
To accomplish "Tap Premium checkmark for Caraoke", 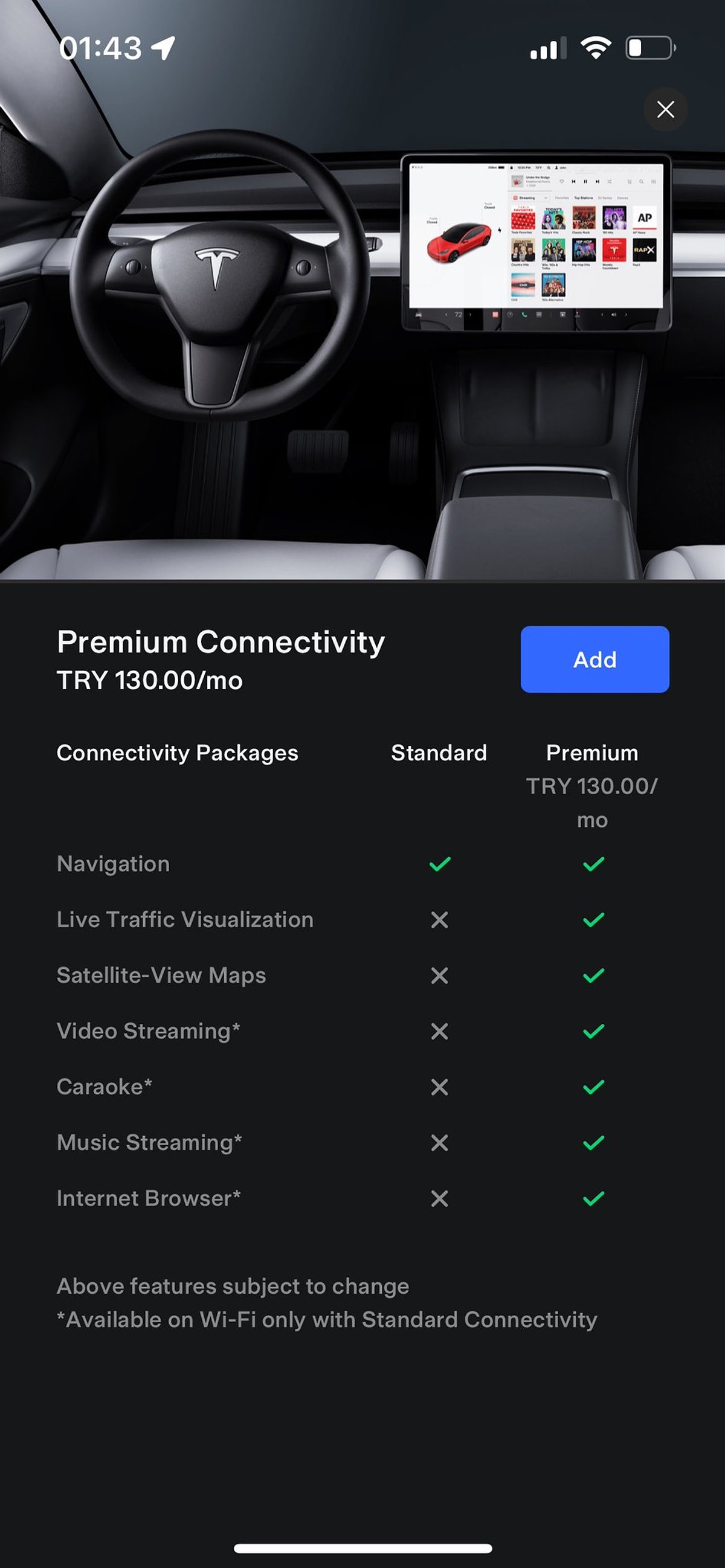I will click(593, 1087).
